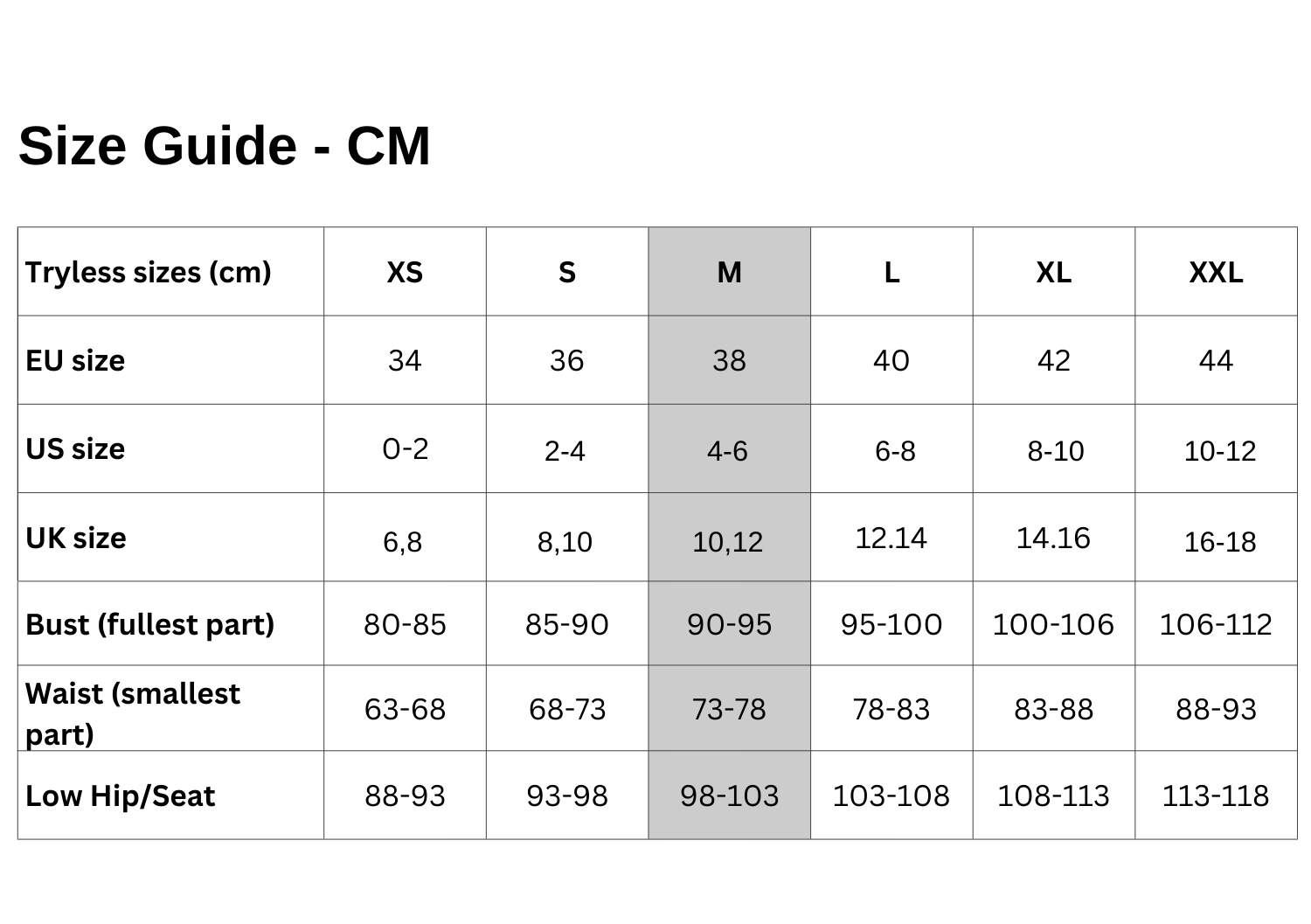This screenshot has height=924, width=1311.
Task: Click UK size 12.14 cell
Action: [x=891, y=538]
